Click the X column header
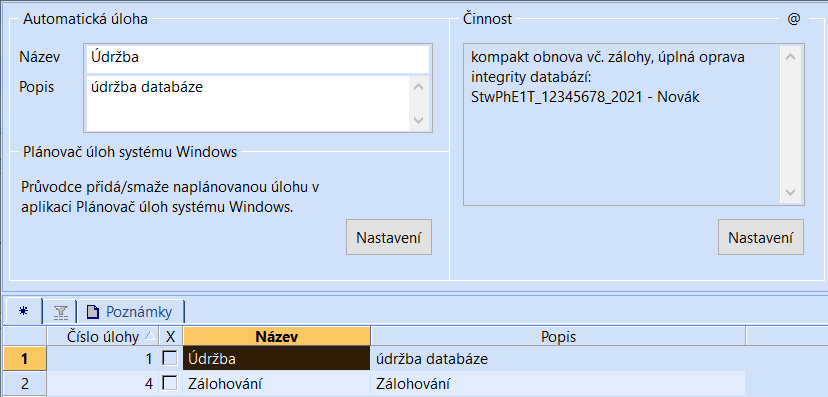Image resolution: width=828 pixels, height=397 pixels. (x=170, y=336)
